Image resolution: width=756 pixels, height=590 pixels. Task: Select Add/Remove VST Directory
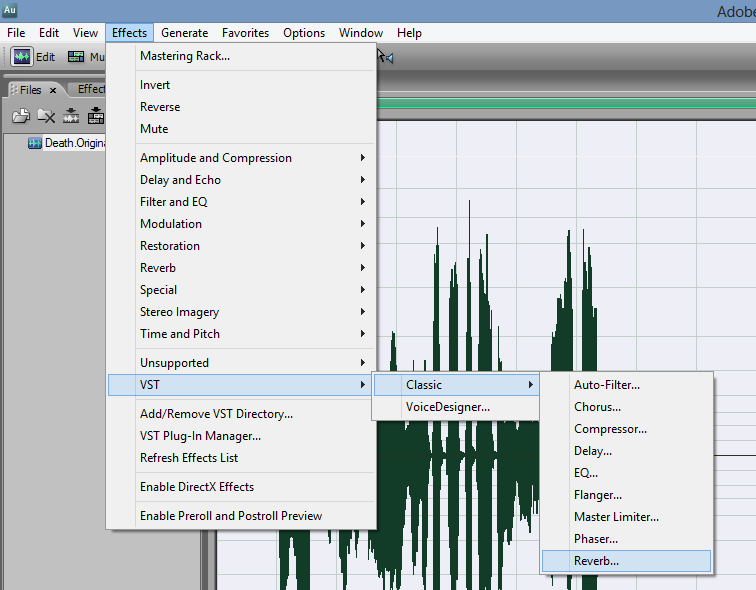tap(241, 414)
